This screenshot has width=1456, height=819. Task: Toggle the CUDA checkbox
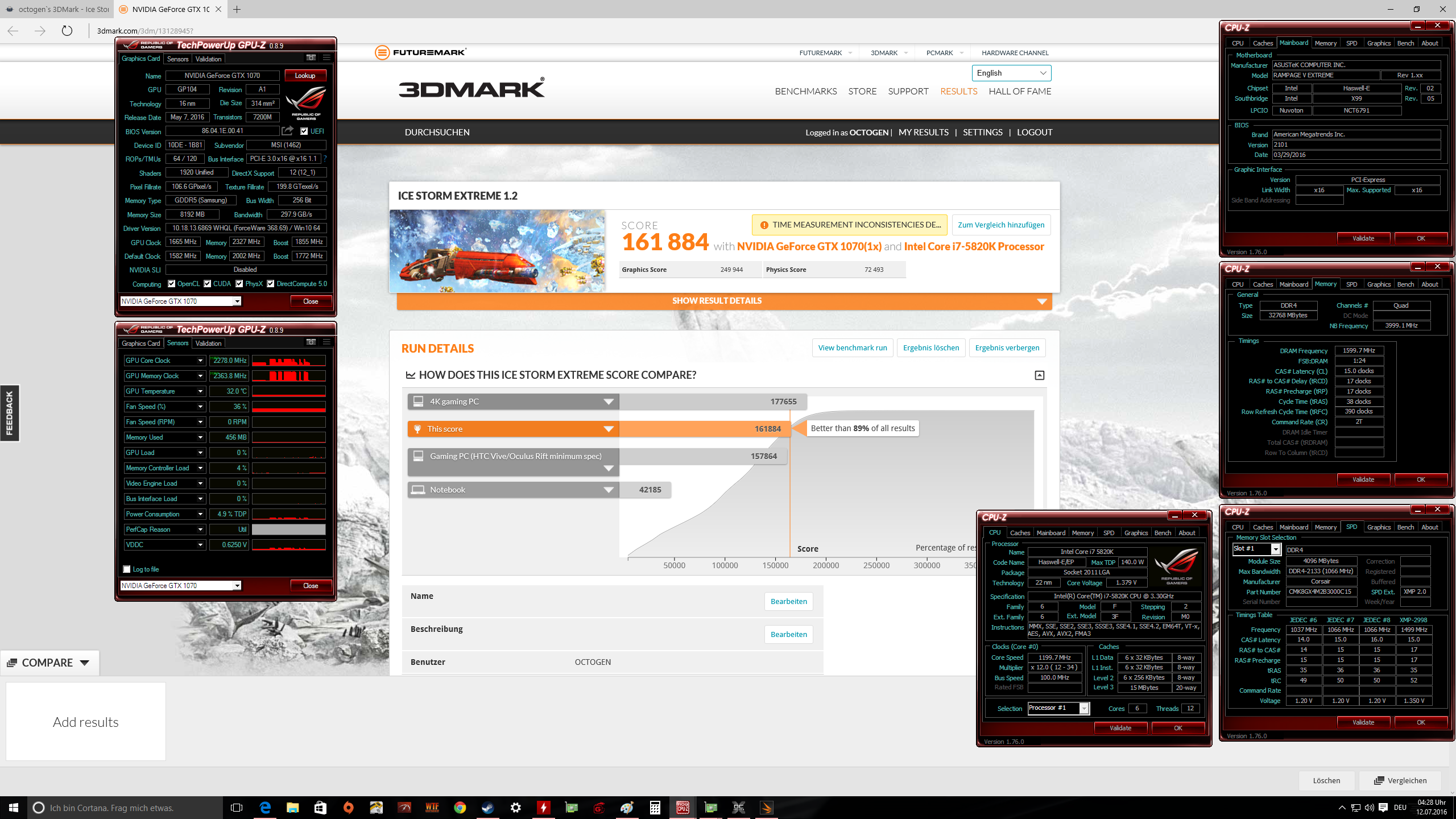coord(208,284)
